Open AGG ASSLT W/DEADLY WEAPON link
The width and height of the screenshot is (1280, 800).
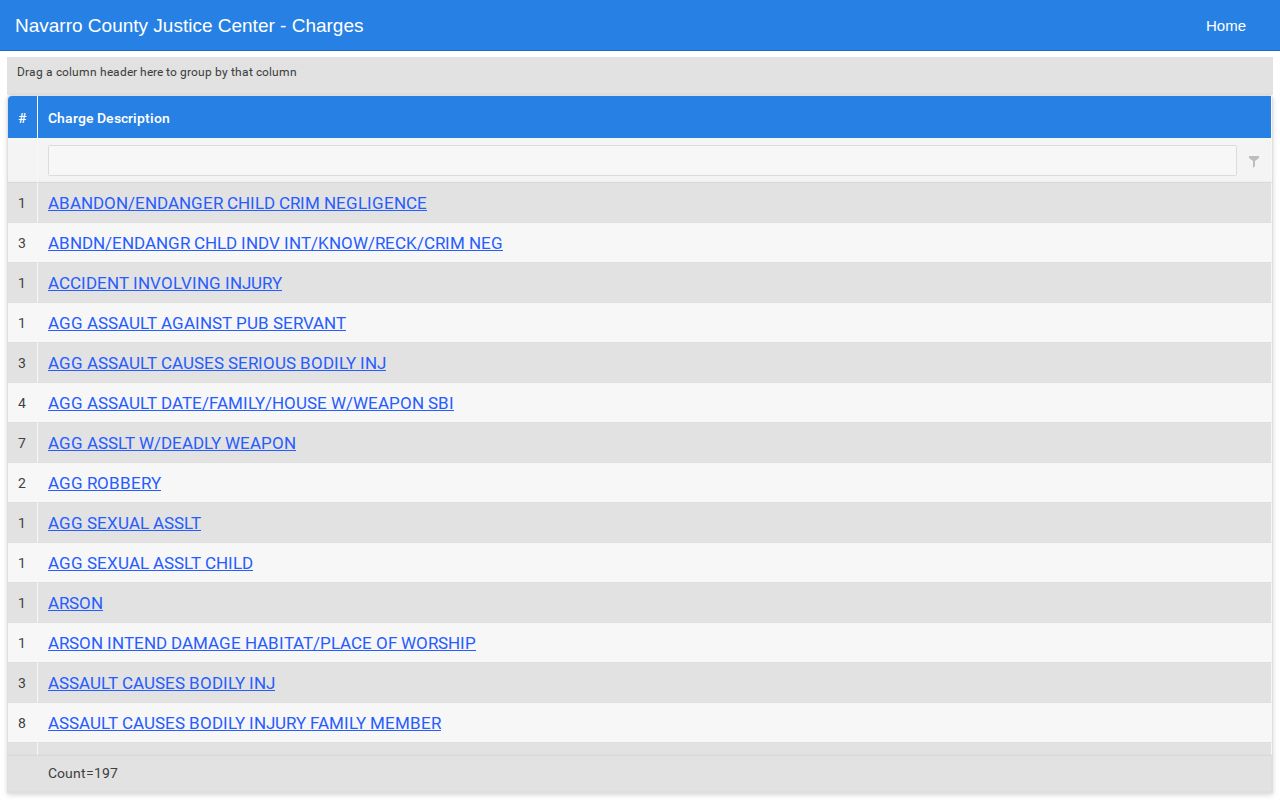click(x=172, y=443)
